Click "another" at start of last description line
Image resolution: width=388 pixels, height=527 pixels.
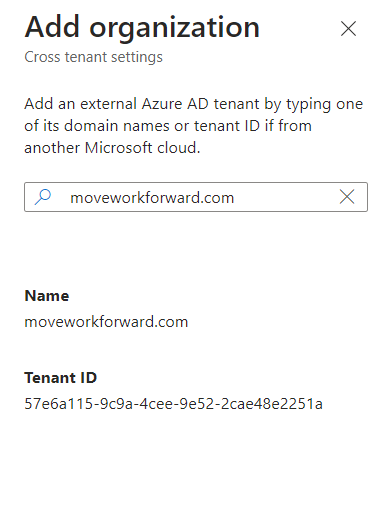tap(52, 148)
